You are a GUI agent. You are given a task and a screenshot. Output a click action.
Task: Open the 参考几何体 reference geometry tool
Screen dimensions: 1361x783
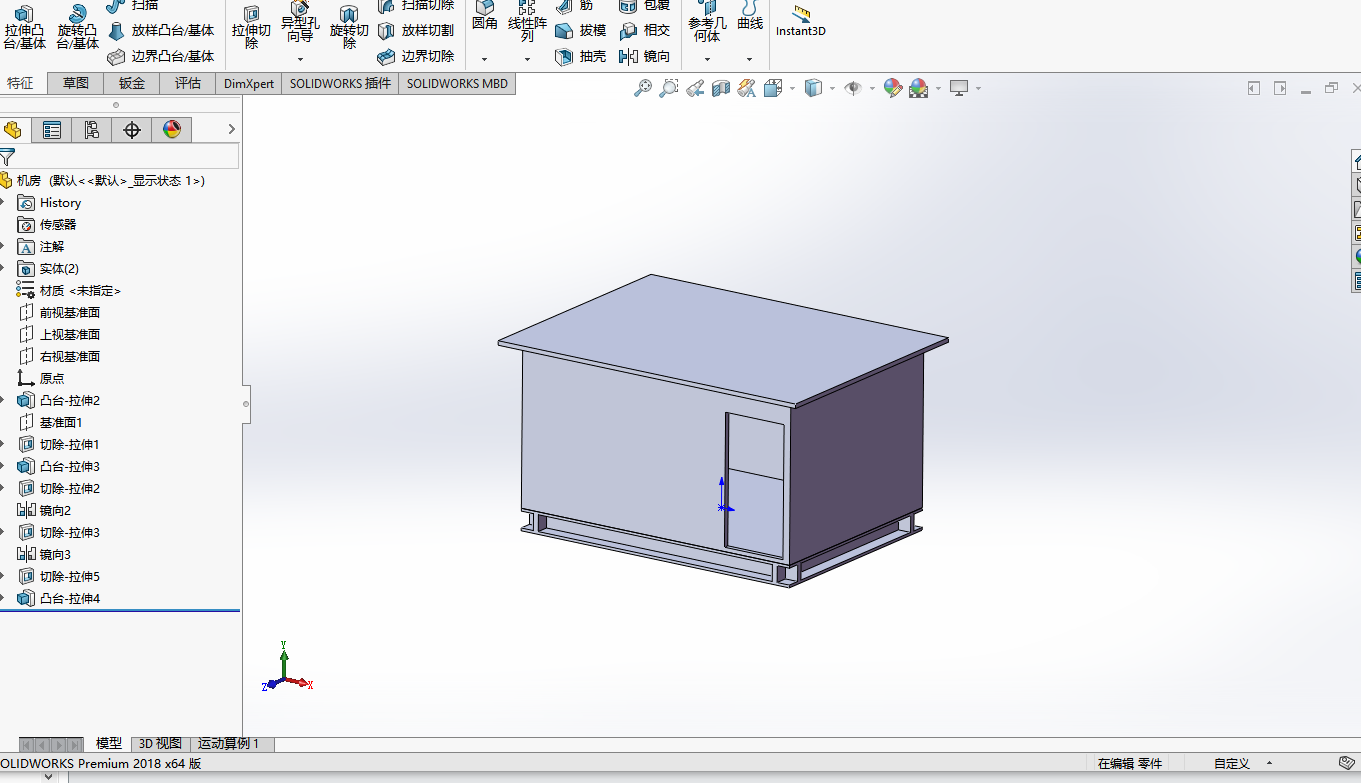coord(707,22)
